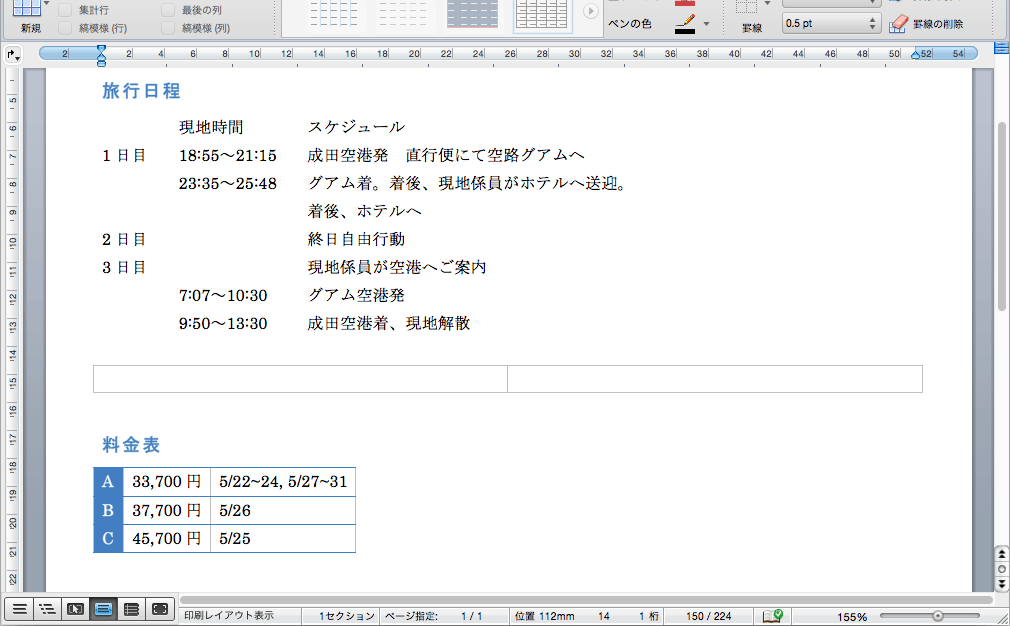Show more table styles with round arrow
1010x626 pixels.
[x=590, y=11]
